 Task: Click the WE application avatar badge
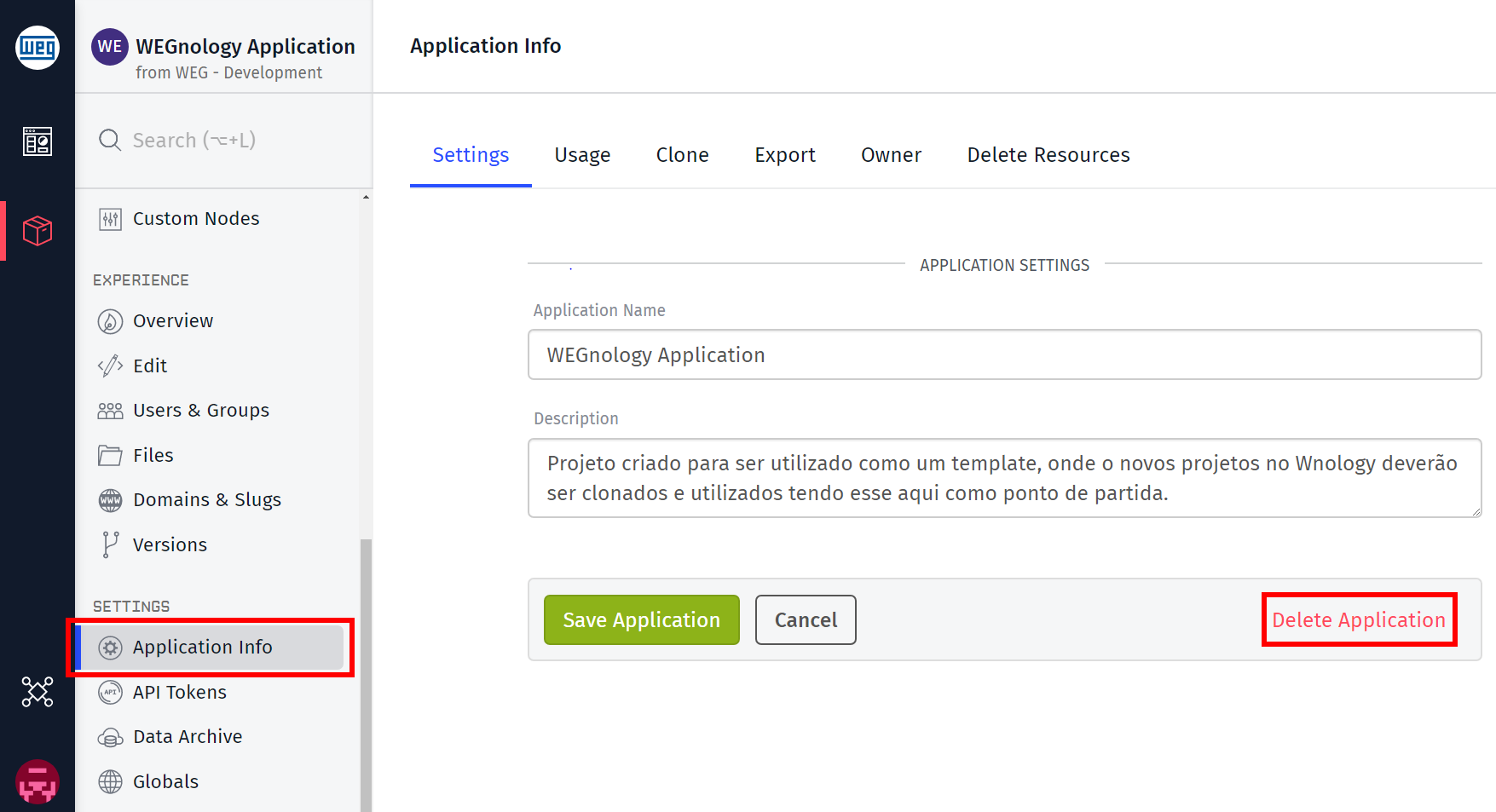tap(110, 47)
